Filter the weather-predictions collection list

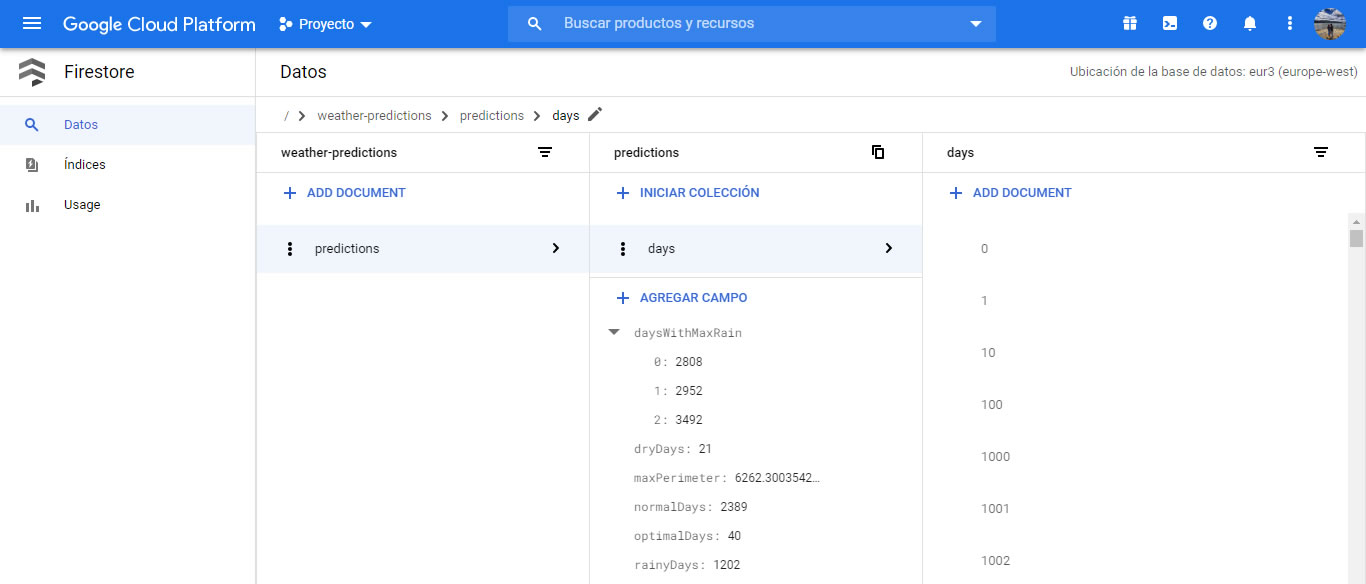(545, 152)
